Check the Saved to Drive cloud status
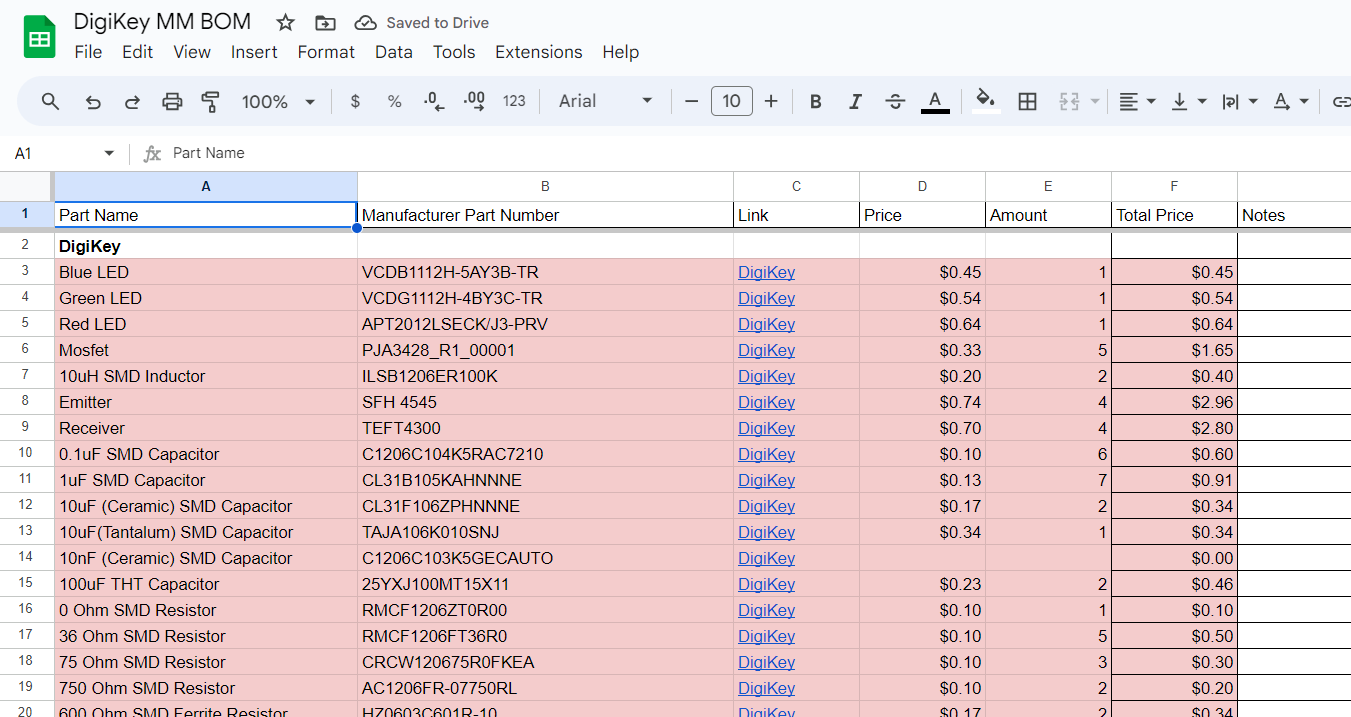The width and height of the screenshot is (1351, 717). click(x=422, y=22)
